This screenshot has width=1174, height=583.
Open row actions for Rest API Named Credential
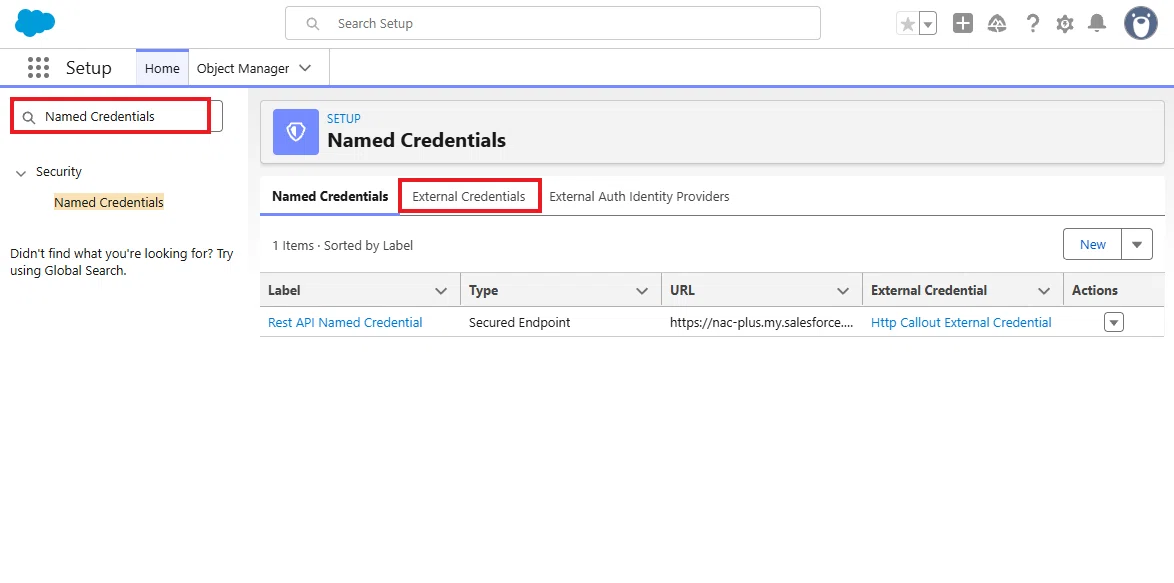[1114, 323]
